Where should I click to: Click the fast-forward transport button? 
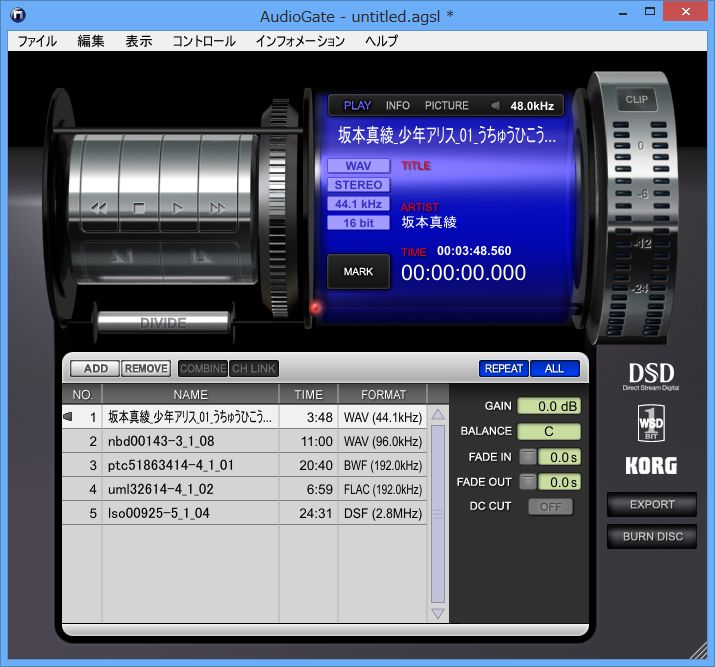218,208
